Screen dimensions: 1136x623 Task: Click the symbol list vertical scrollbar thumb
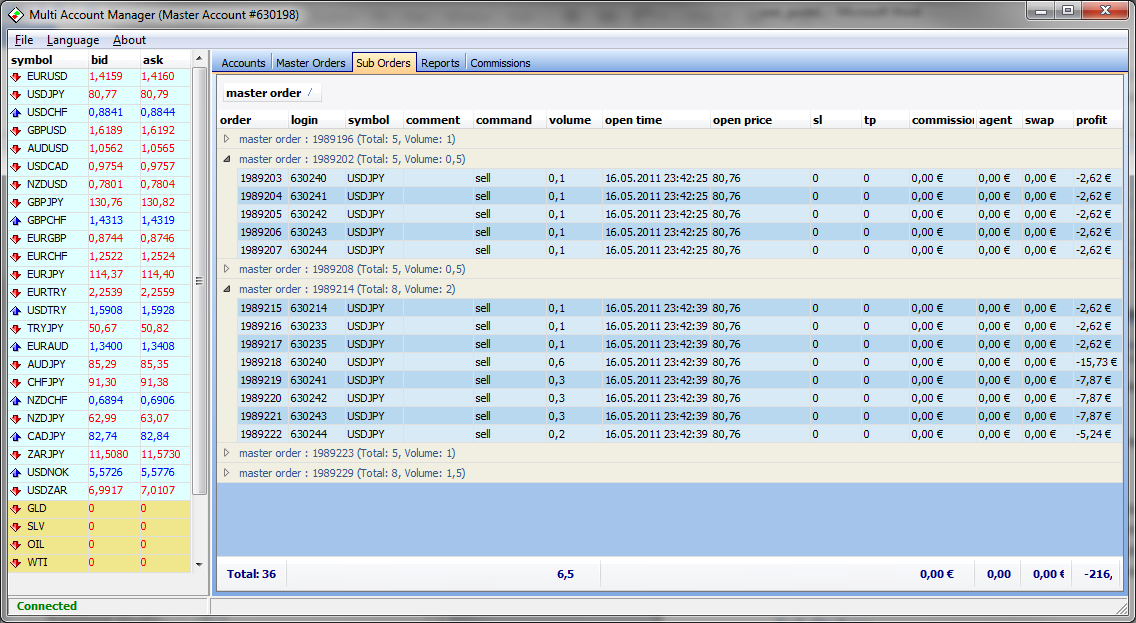pos(199,281)
